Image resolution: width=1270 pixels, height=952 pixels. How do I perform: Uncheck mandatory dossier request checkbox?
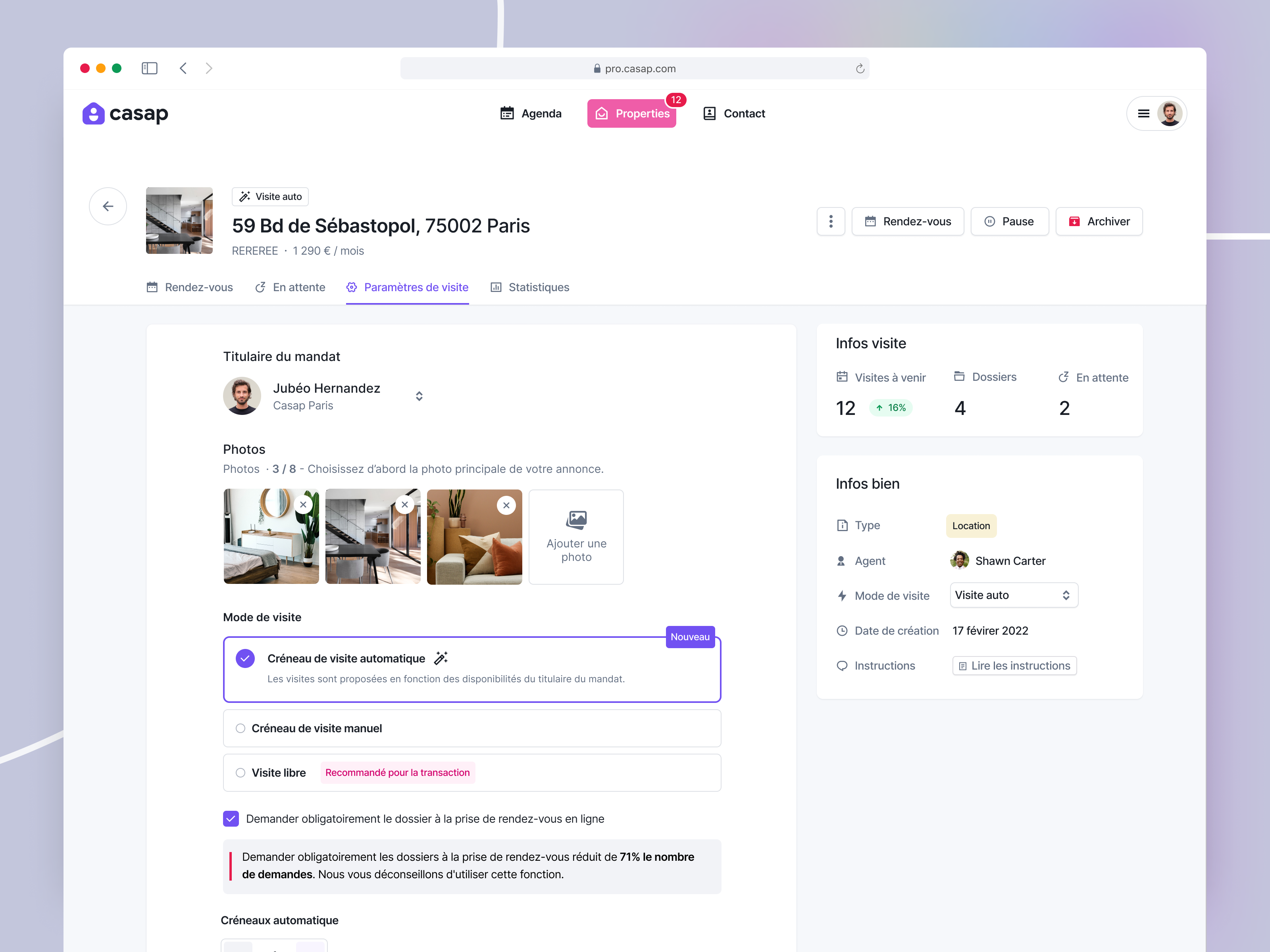click(231, 819)
